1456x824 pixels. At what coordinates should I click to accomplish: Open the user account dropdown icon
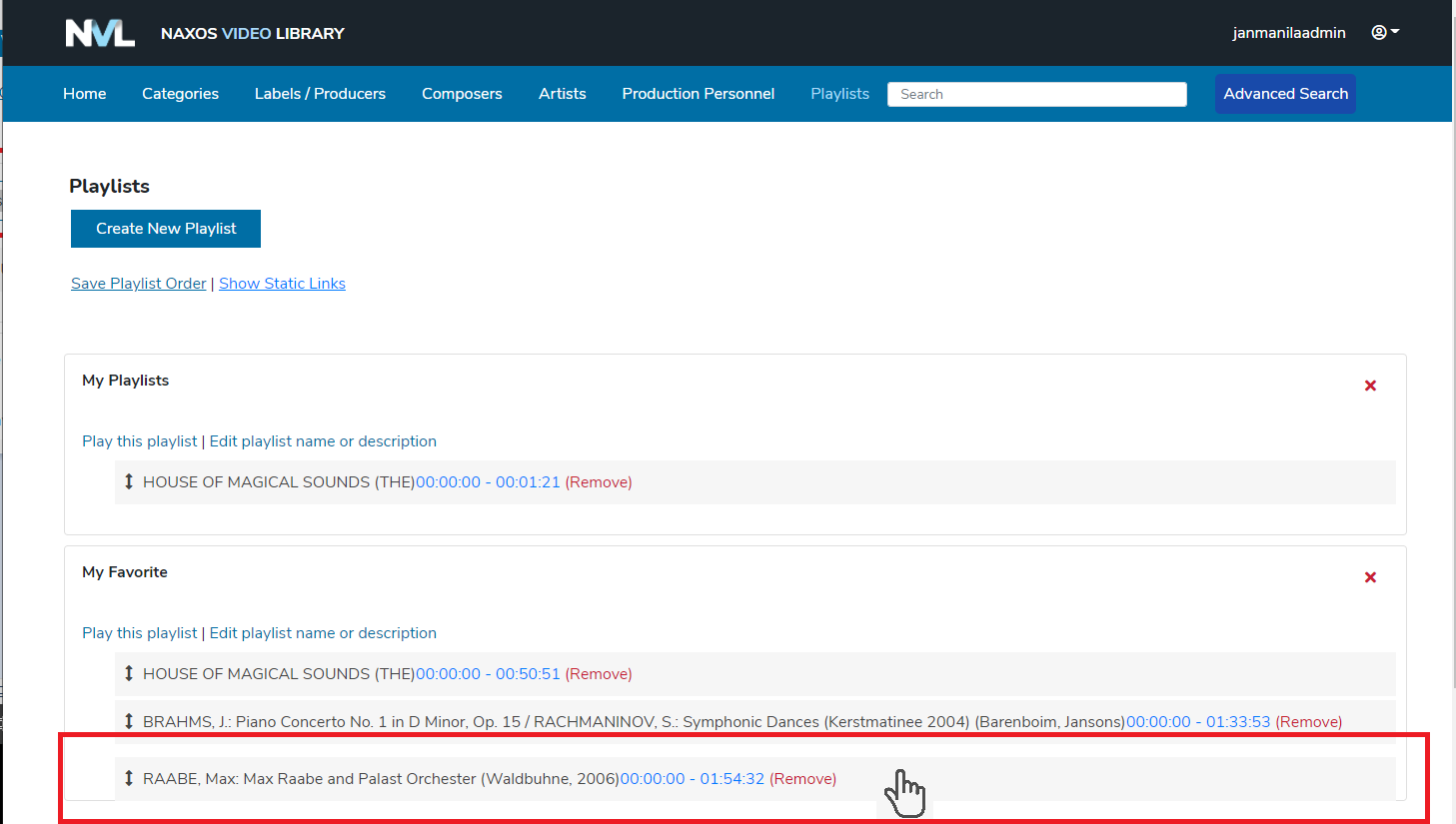click(x=1385, y=32)
